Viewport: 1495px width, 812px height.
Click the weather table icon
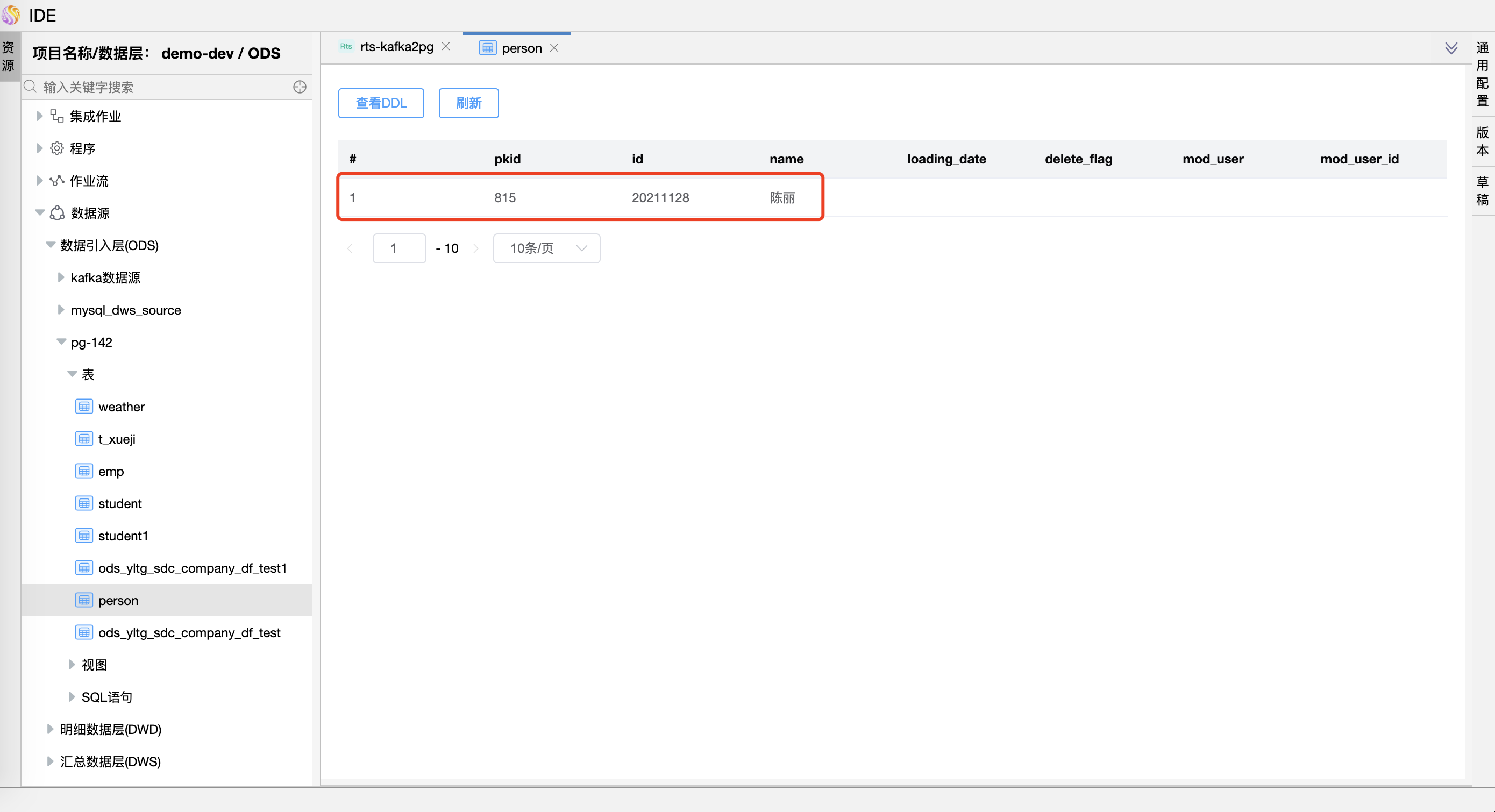[84, 407]
